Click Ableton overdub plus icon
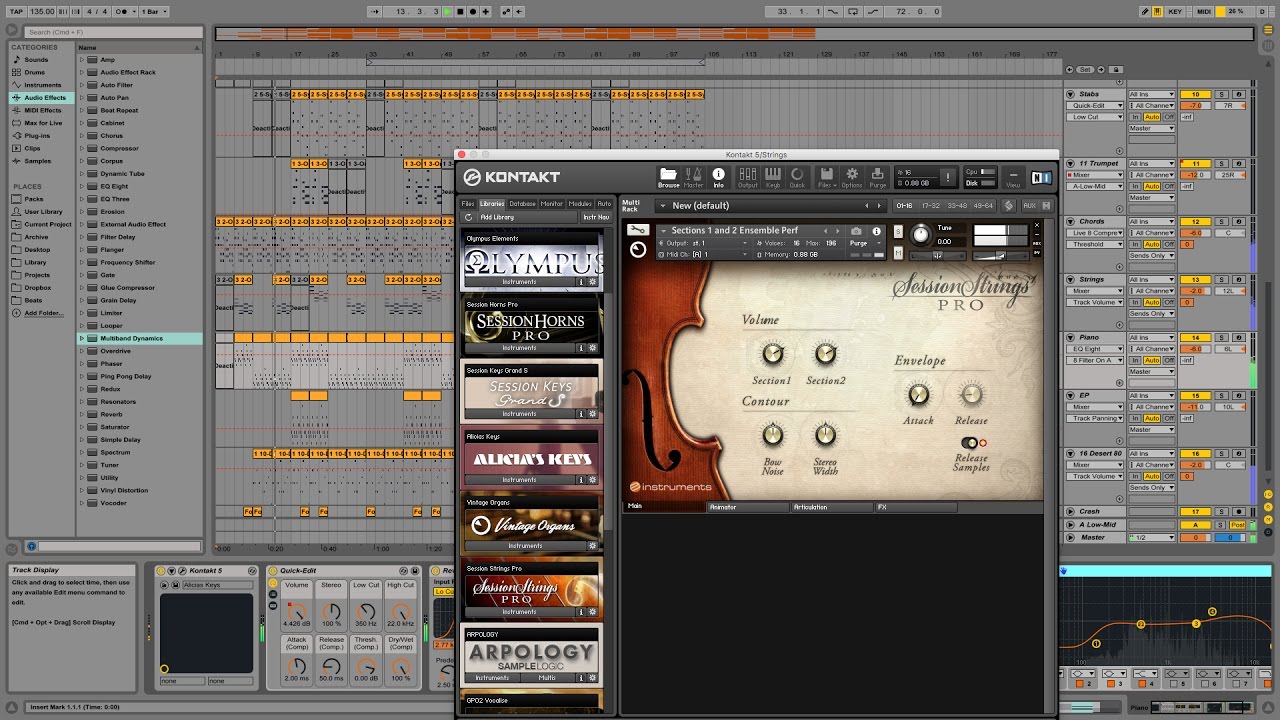This screenshot has height=720, width=1280. [486, 11]
